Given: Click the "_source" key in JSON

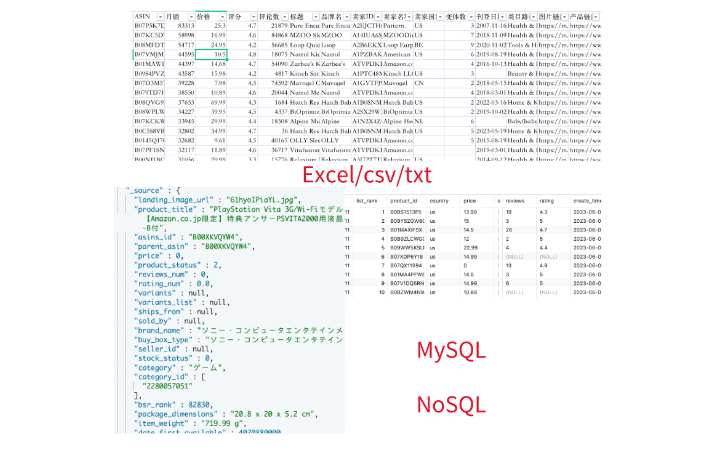Looking at the screenshot, I should point(145,191).
